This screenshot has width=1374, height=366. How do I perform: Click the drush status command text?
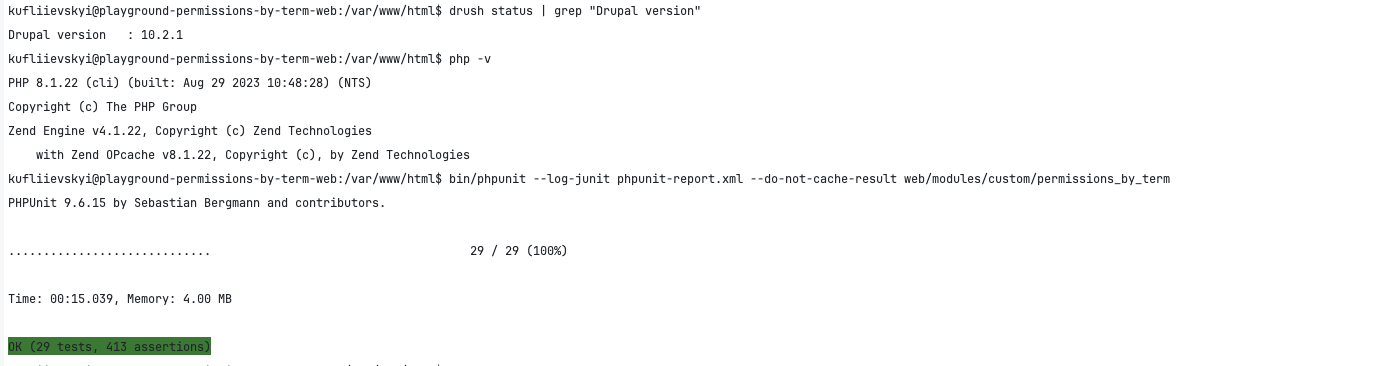pyautogui.click(x=491, y=10)
